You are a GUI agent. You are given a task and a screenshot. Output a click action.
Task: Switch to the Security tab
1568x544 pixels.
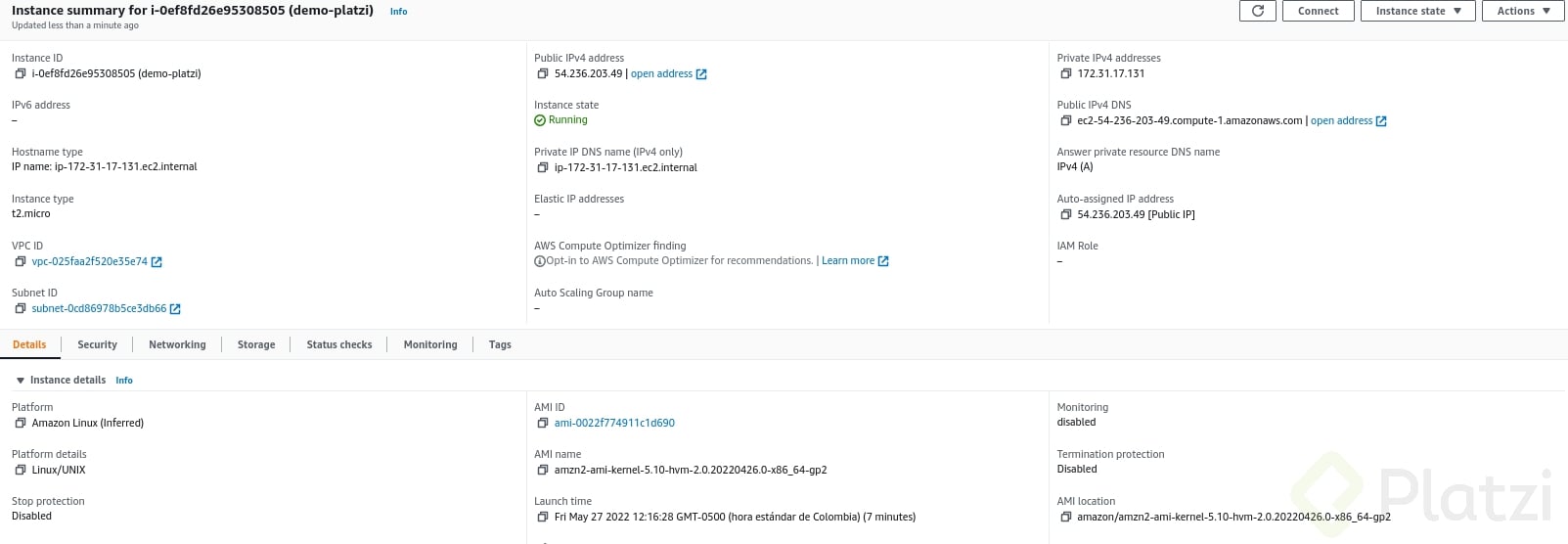pos(97,344)
